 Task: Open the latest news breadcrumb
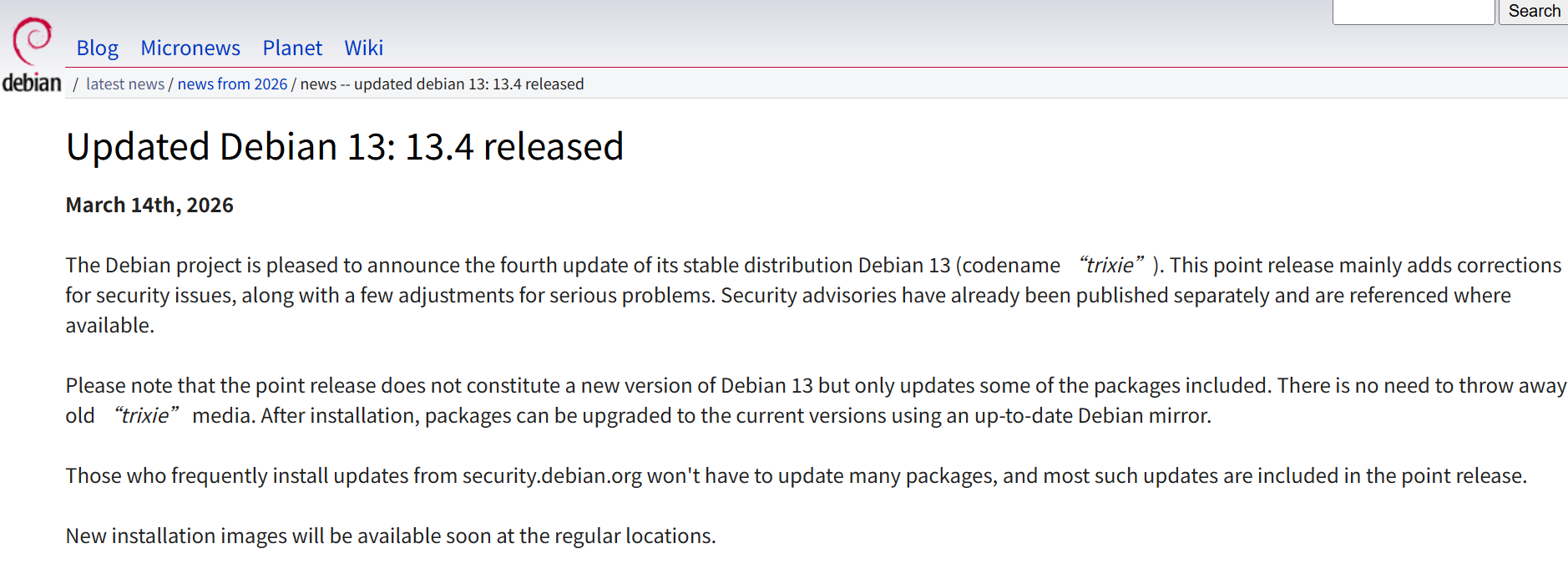[124, 84]
